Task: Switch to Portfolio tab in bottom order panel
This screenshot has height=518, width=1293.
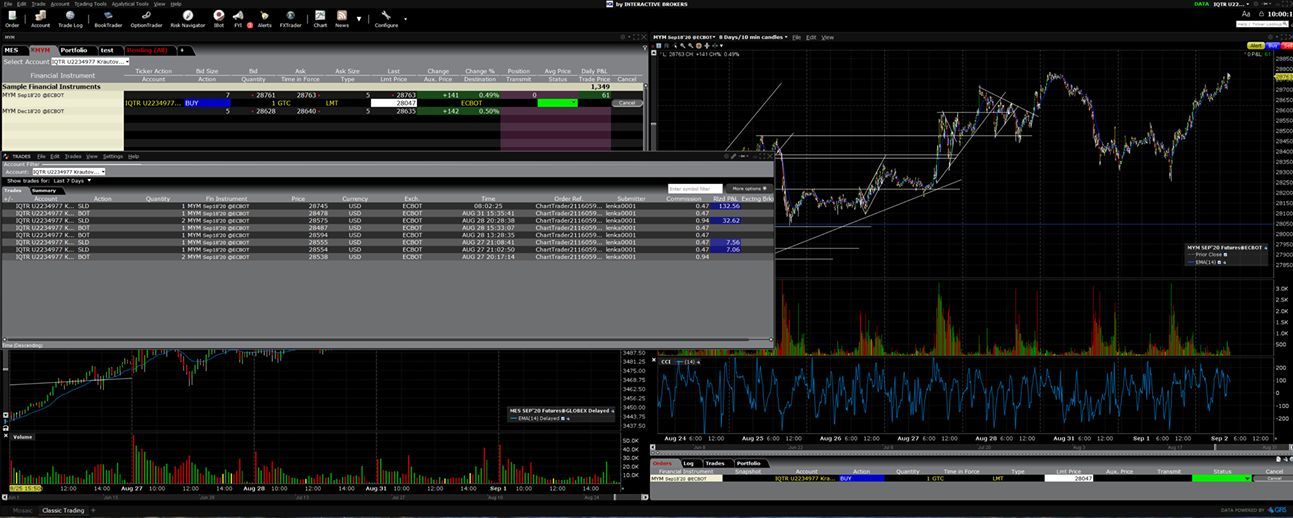Action: [x=748, y=463]
